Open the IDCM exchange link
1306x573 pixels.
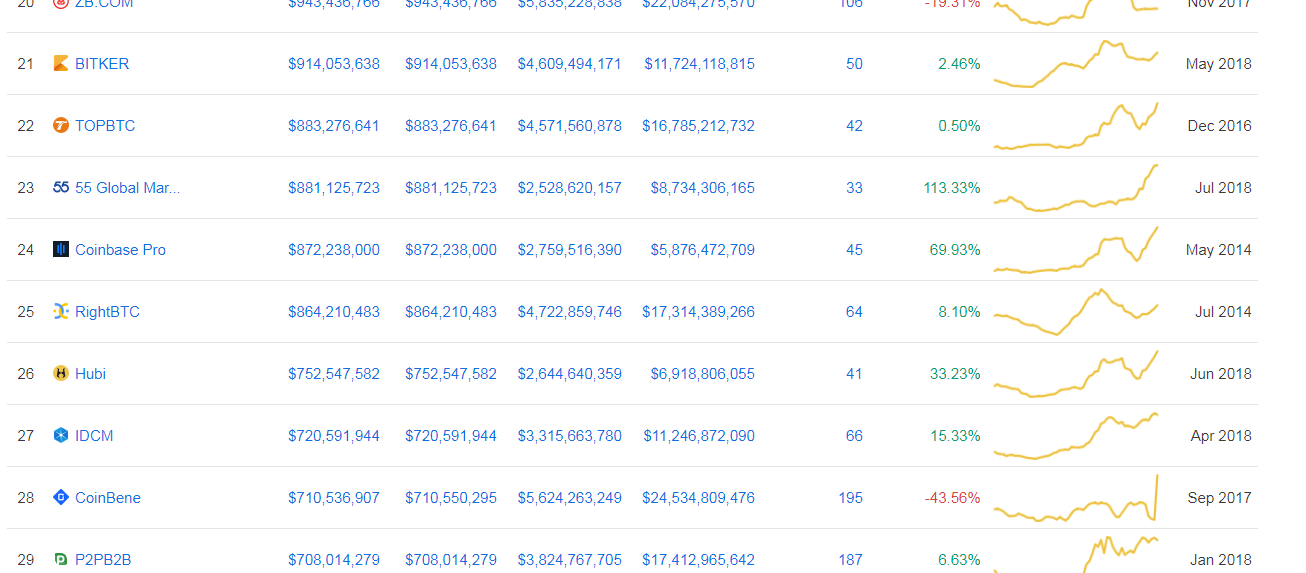[94, 436]
